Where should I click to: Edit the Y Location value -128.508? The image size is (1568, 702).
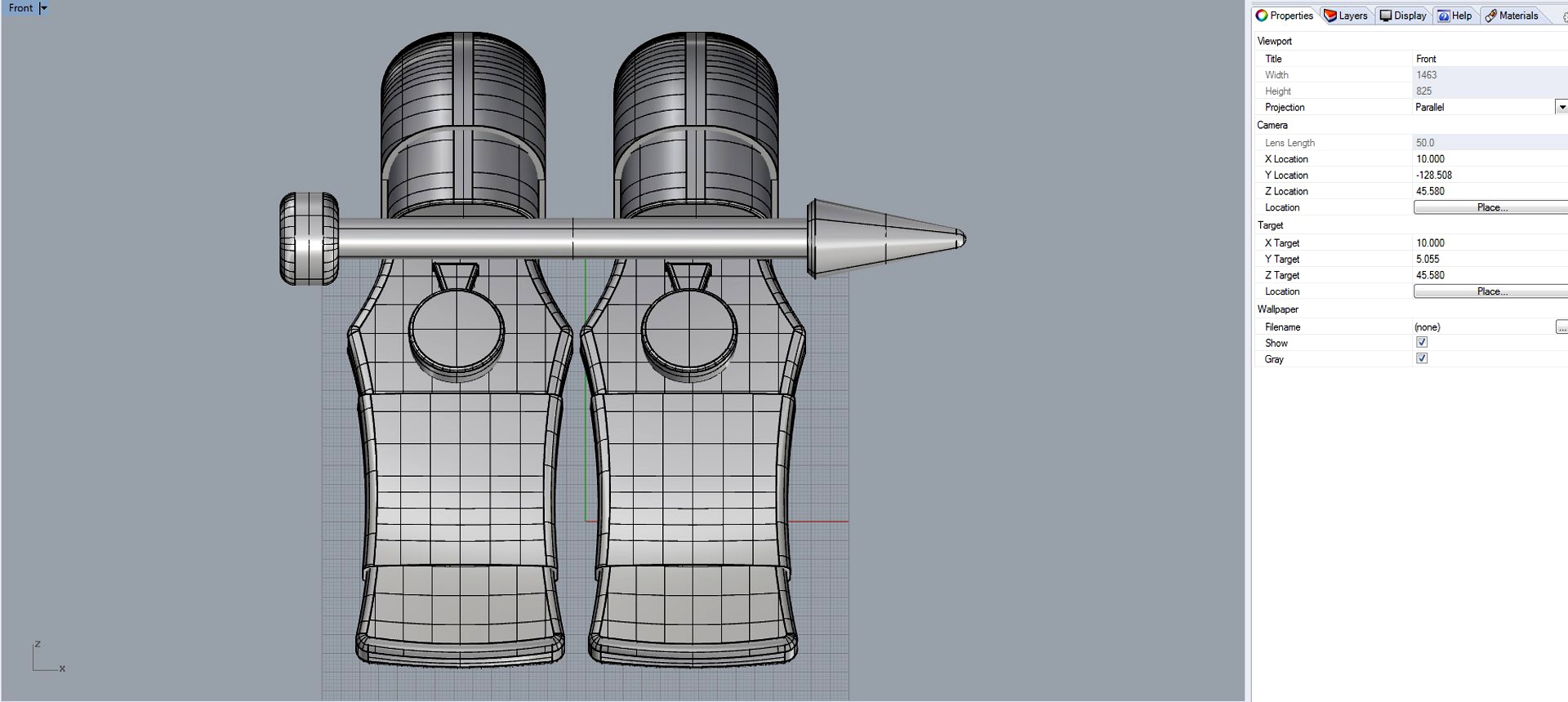coord(1490,175)
